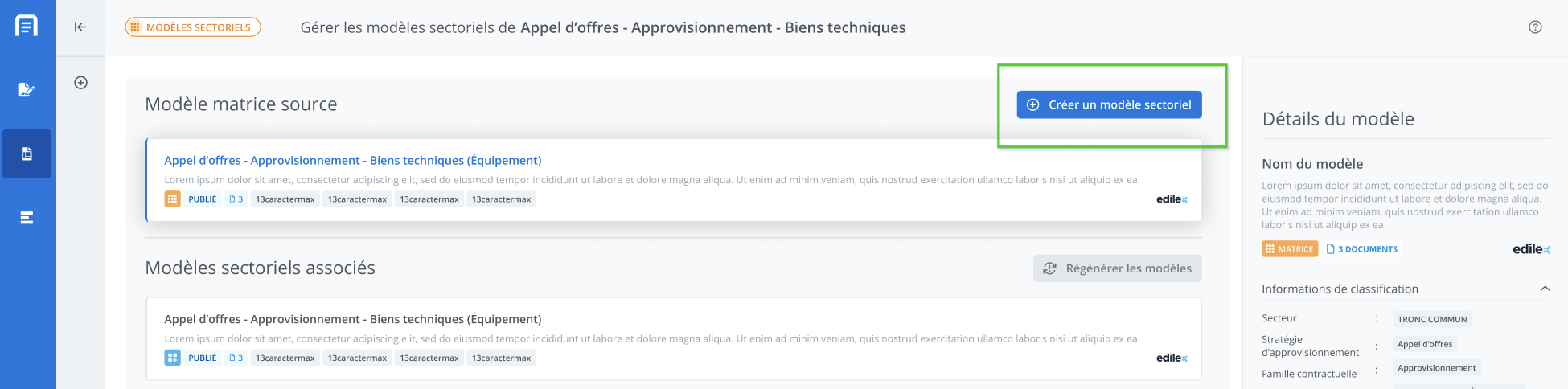Click Créer un modèle sectoriel button
Screen dimensions: 1568x389
1109,104
